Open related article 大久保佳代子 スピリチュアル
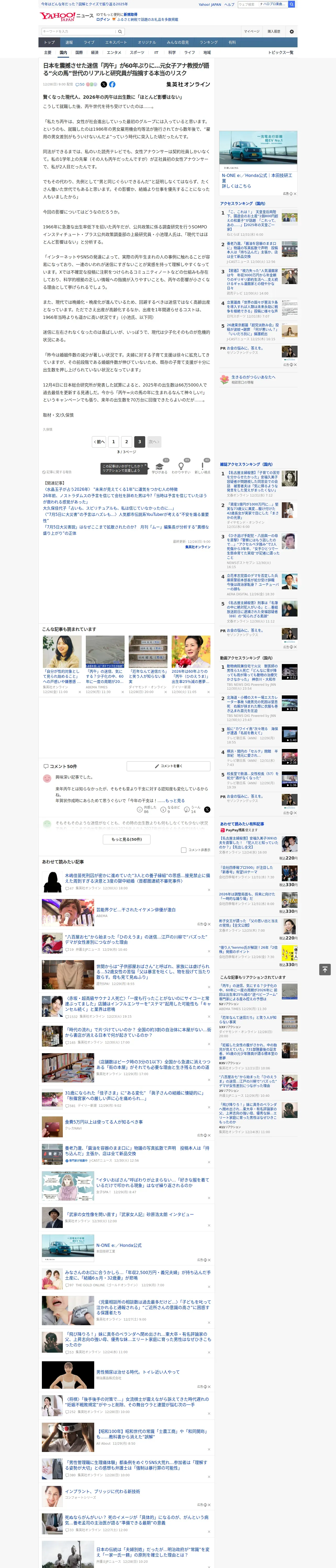Screen dimensions: 336x1568 [x=109, y=508]
